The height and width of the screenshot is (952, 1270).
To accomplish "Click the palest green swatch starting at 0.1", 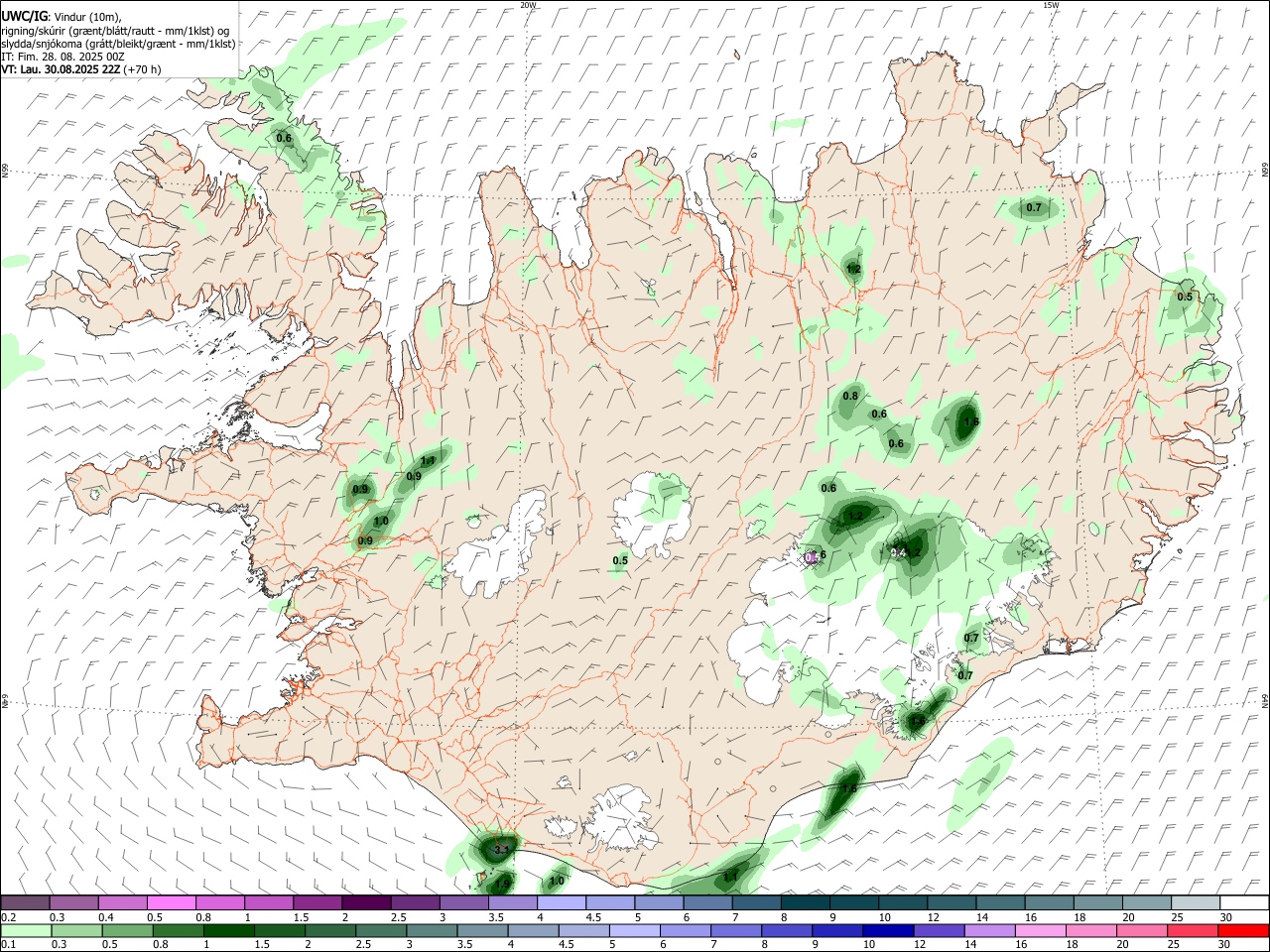I will coord(26,930).
